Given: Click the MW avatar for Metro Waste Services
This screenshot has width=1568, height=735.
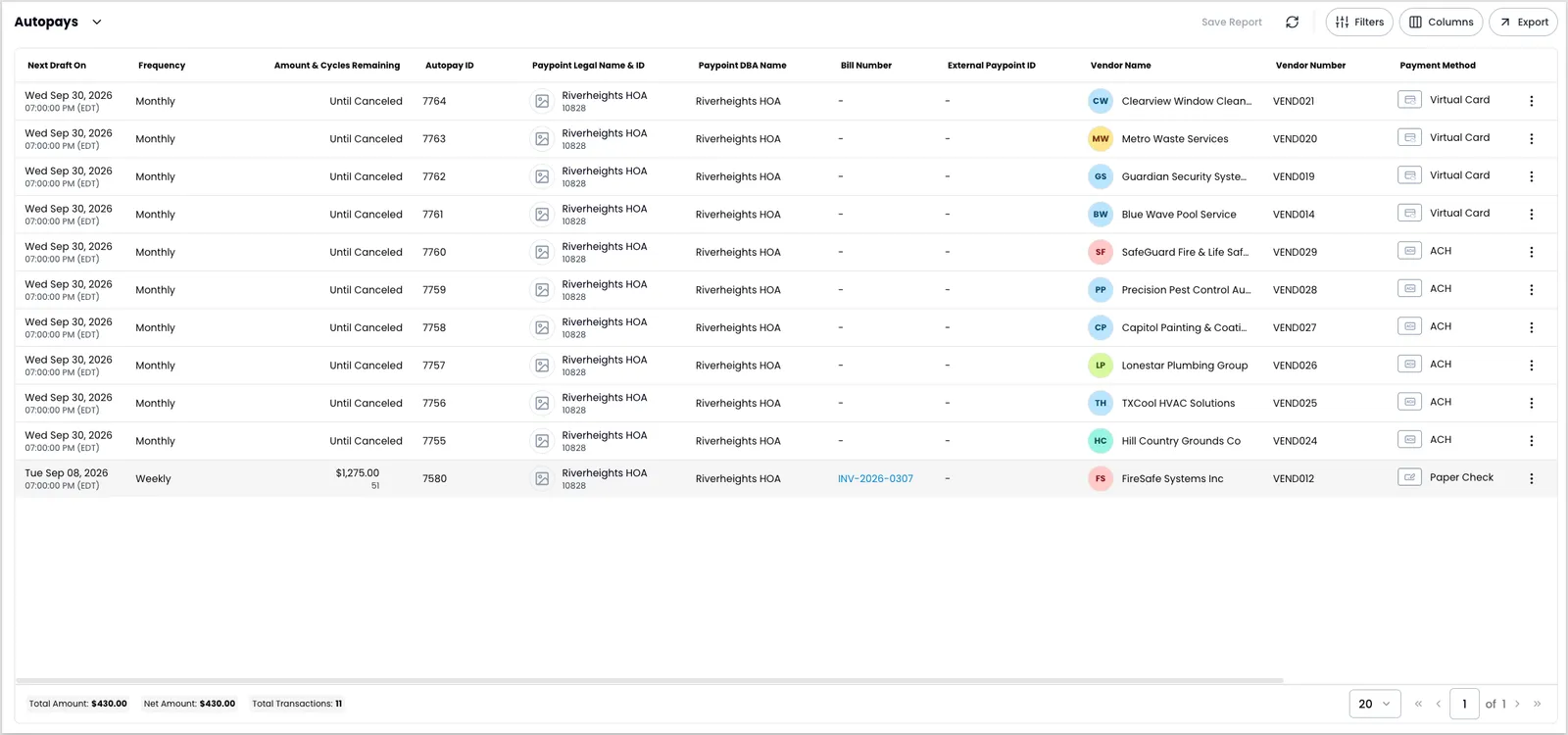Looking at the screenshot, I should tap(1101, 139).
